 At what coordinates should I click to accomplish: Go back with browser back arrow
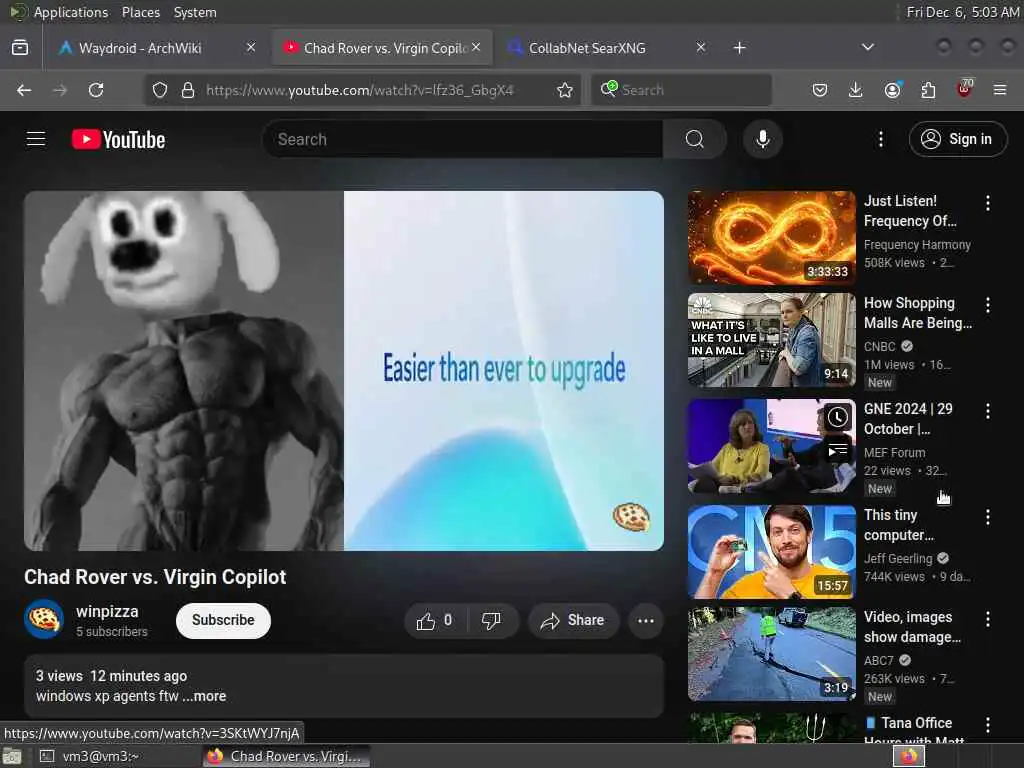coord(24,90)
